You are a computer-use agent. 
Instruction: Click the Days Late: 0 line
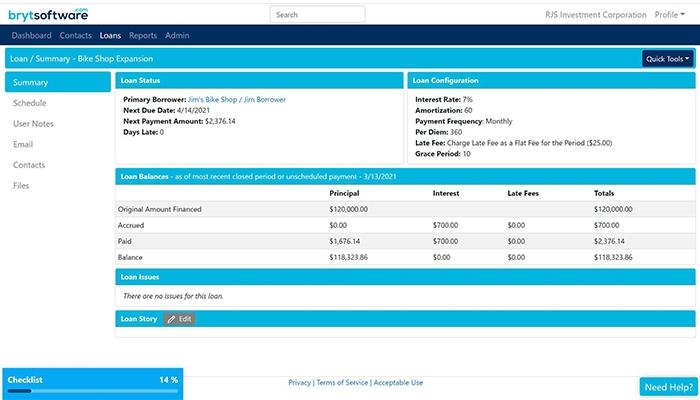[x=143, y=132]
